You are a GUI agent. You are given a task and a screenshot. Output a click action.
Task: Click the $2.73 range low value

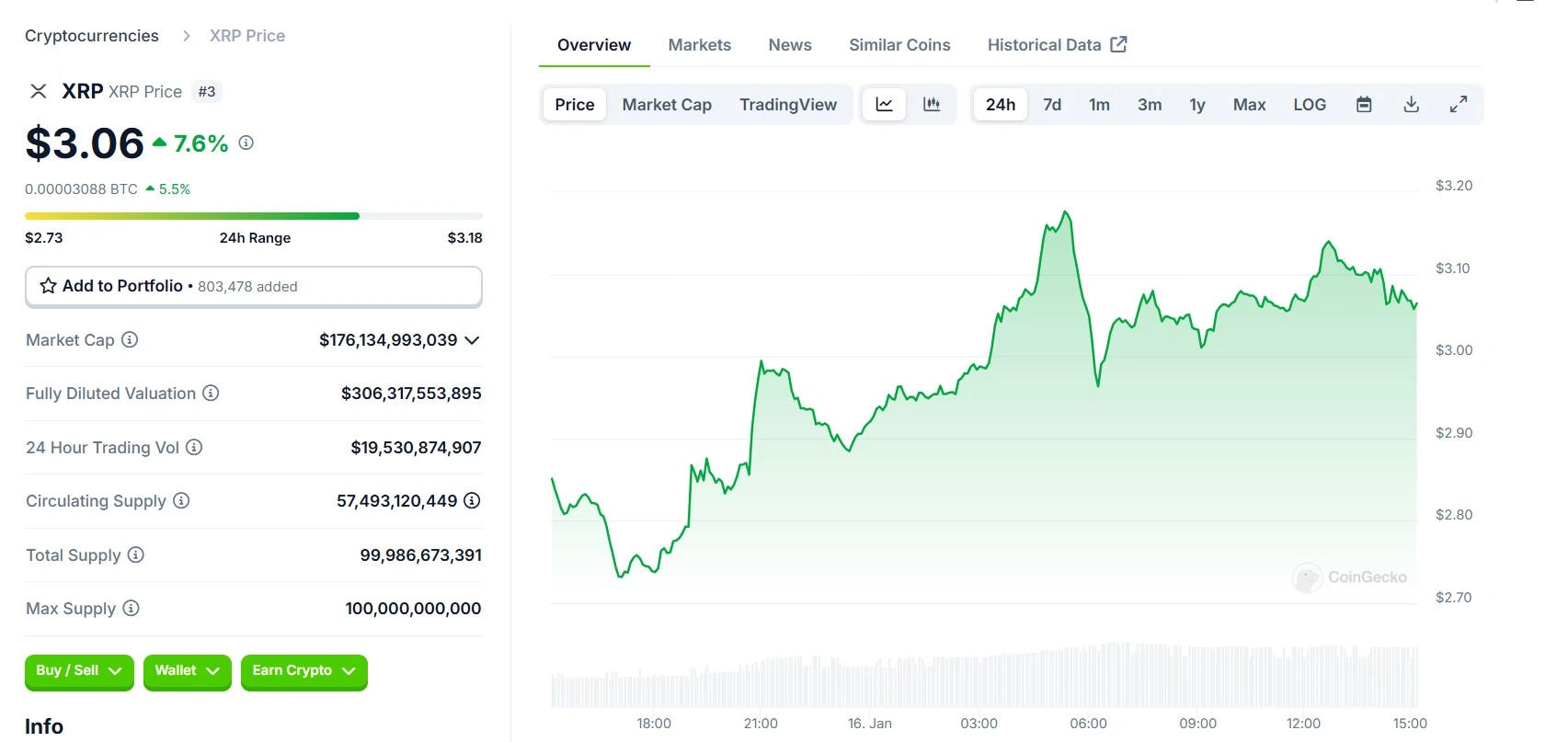pyautogui.click(x=44, y=237)
